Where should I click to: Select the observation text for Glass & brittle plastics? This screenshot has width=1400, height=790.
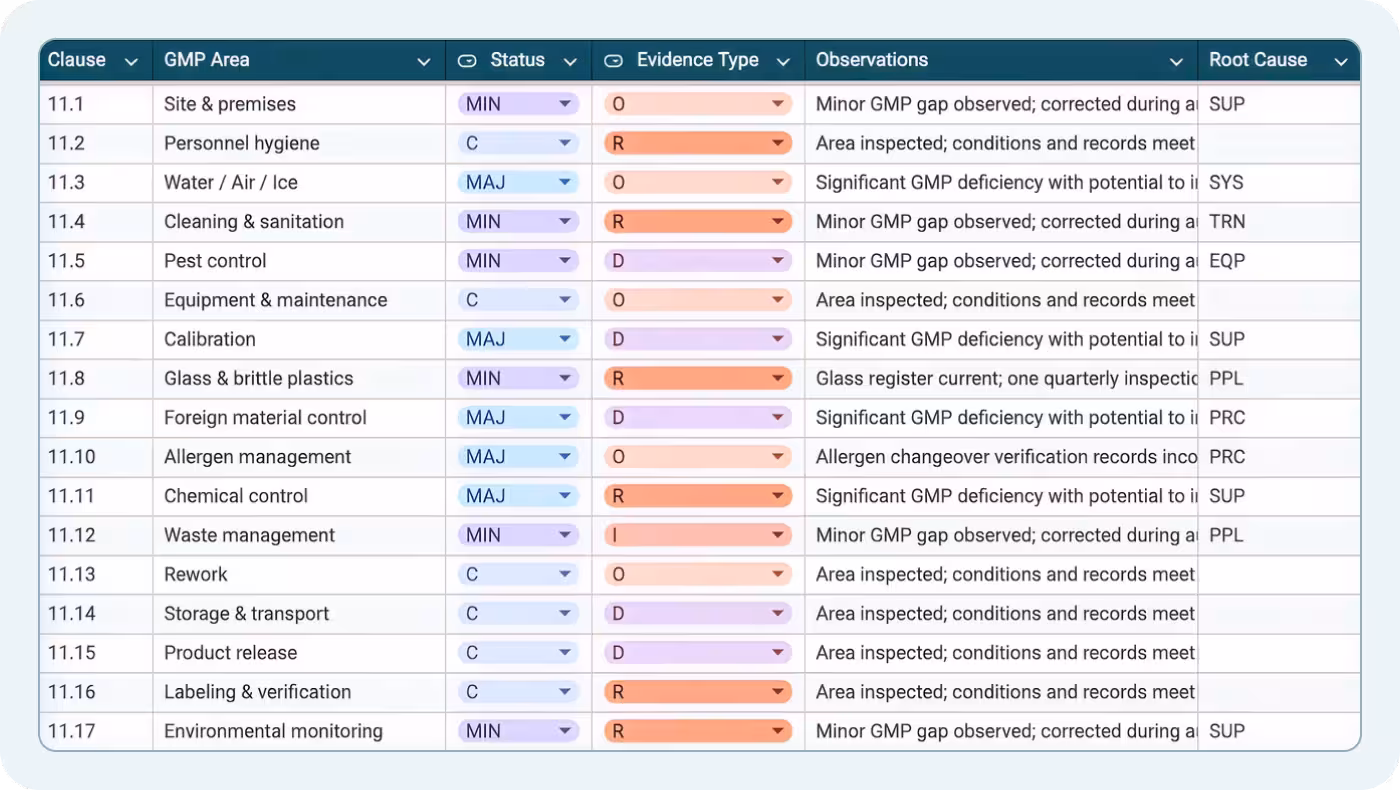[1000, 378]
